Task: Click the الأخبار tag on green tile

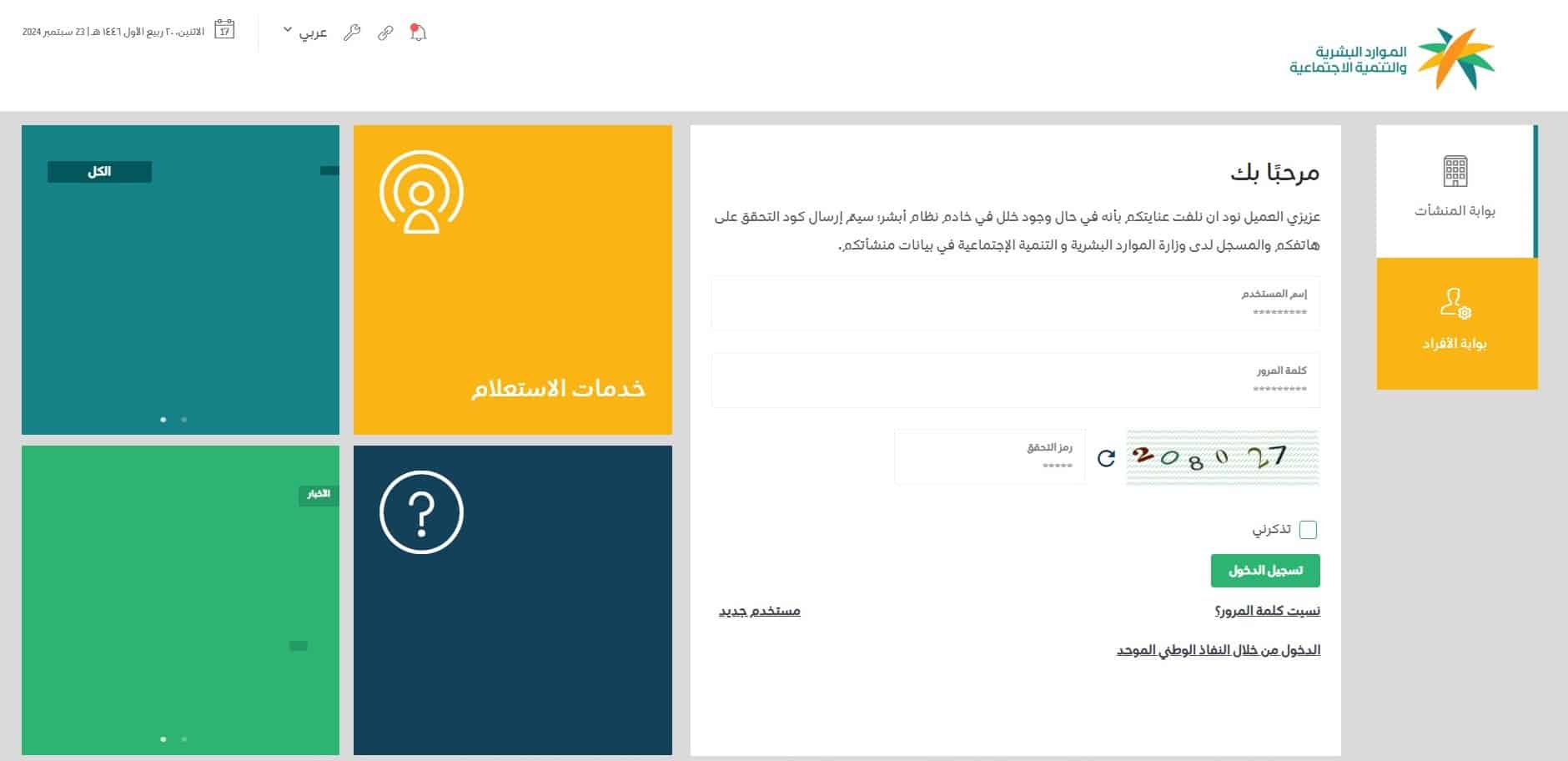Action: [x=319, y=495]
